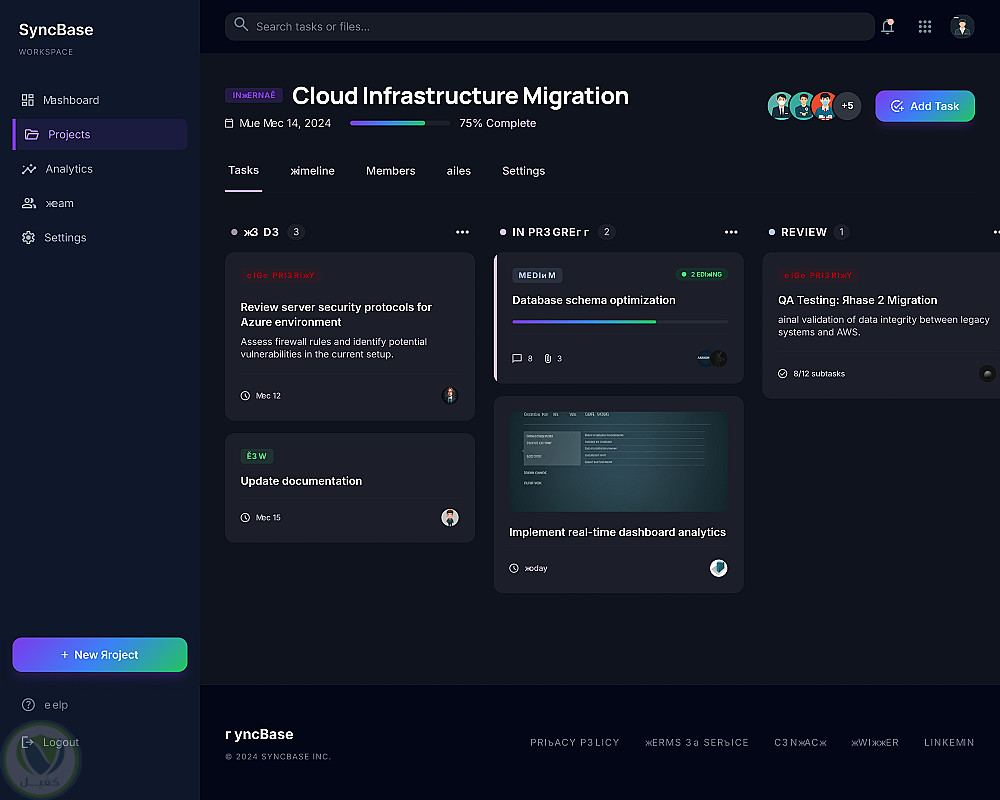
Task: Click the search magnifier icon
Action: click(x=240, y=24)
